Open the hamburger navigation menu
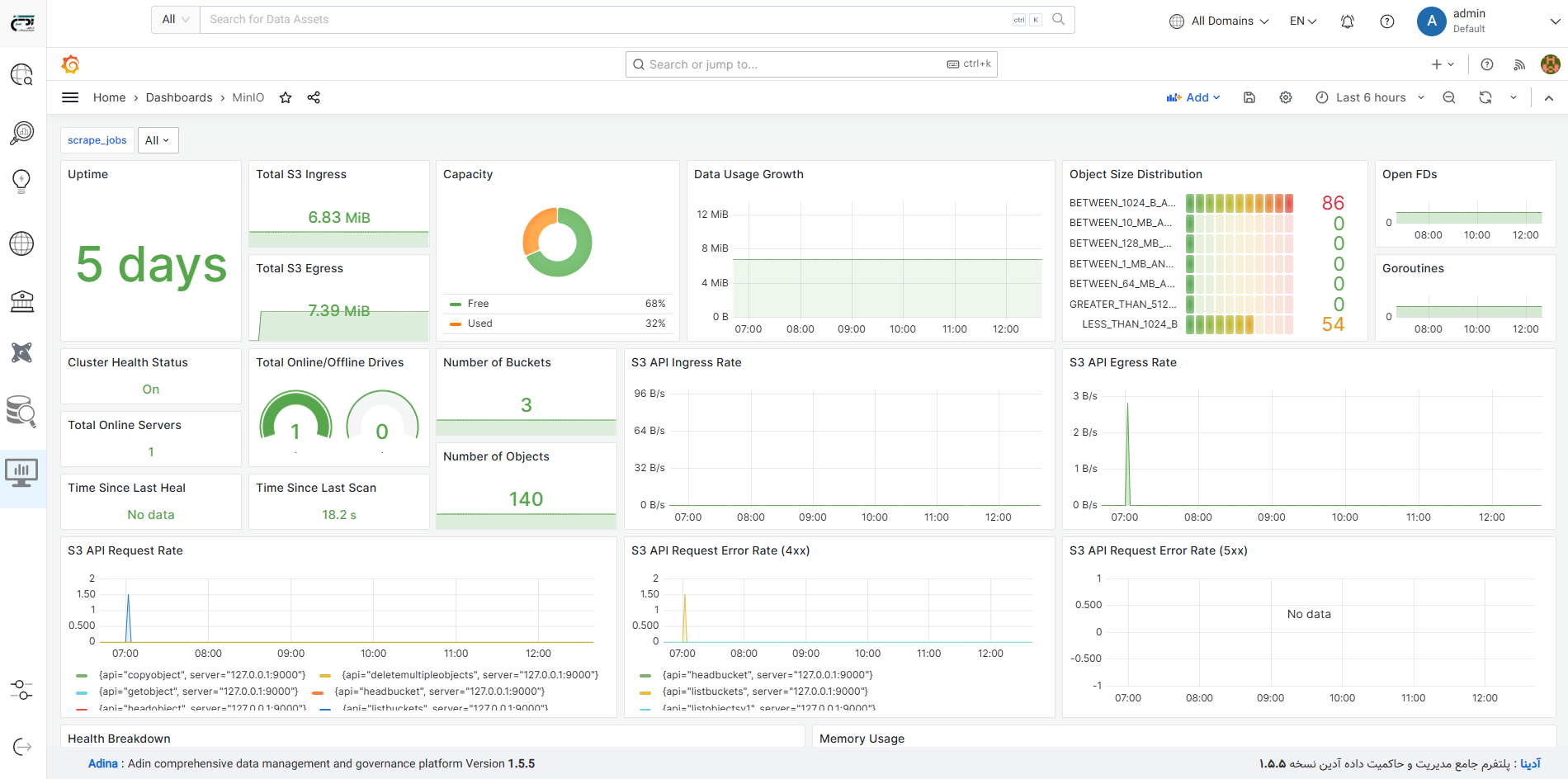This screenshot has height=779, width=1568. [x=70, y=97]
